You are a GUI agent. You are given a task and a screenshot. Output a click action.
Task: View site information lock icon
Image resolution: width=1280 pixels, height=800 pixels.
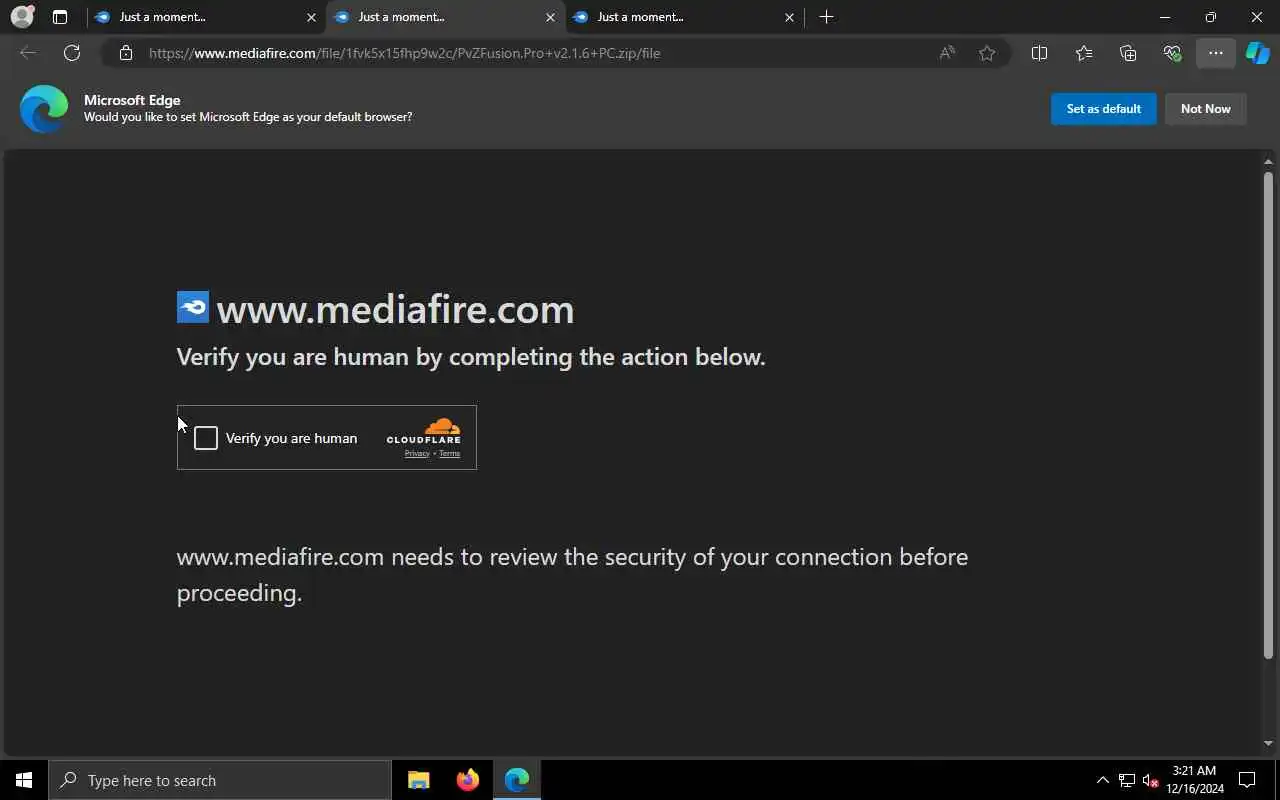click(125, 53)
